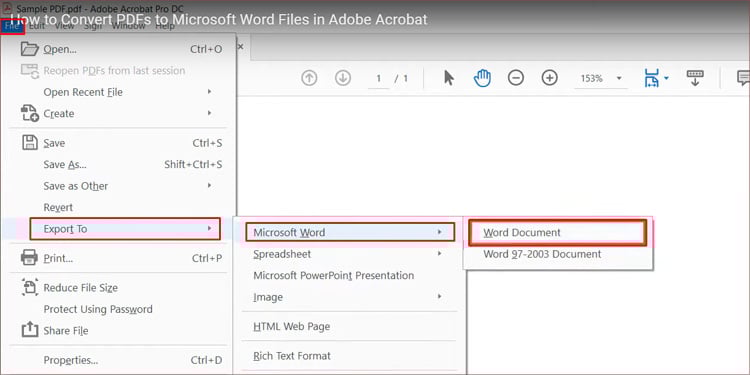Open the fit page width tool
This screenshot has height=375, width=750.
[656, 77]
